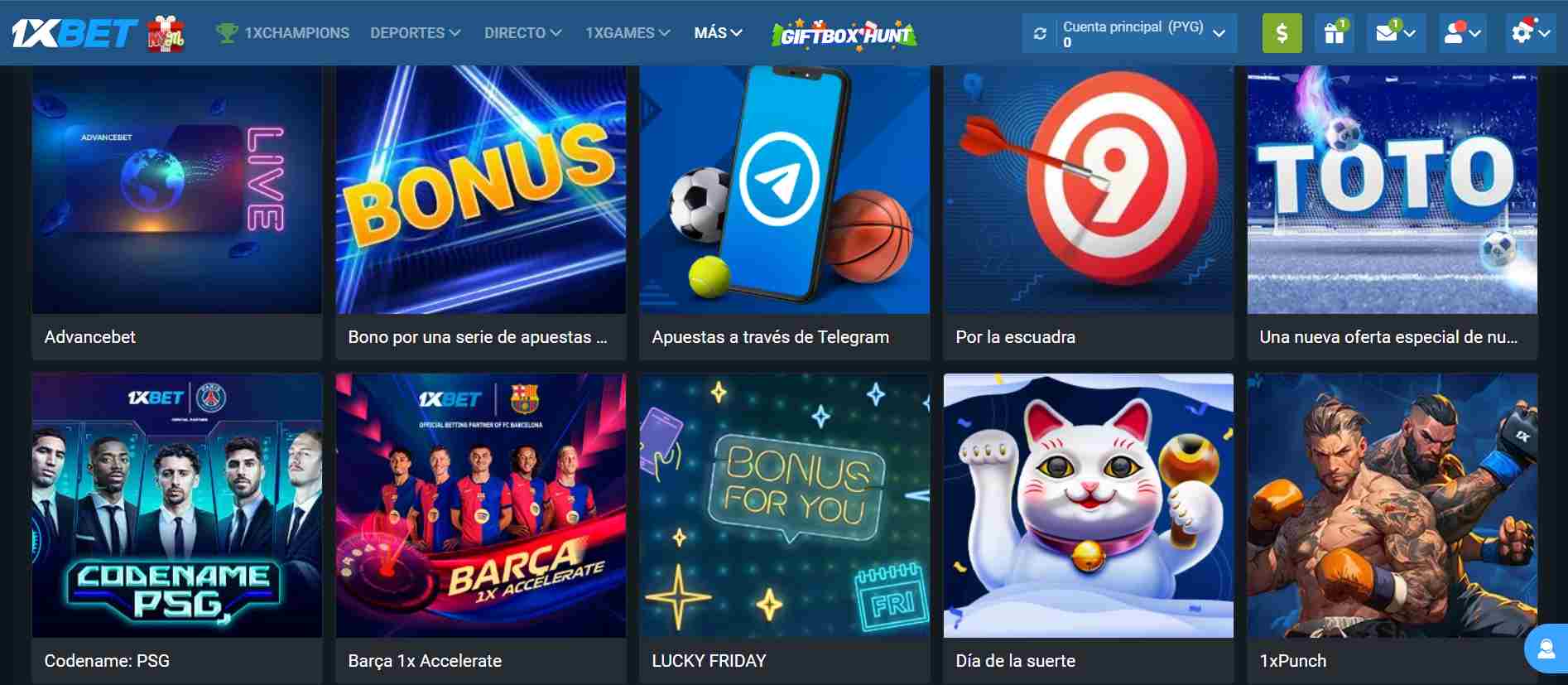
Task: Expand the 1XGAMES menu
Action: click(x=628, y=33)
